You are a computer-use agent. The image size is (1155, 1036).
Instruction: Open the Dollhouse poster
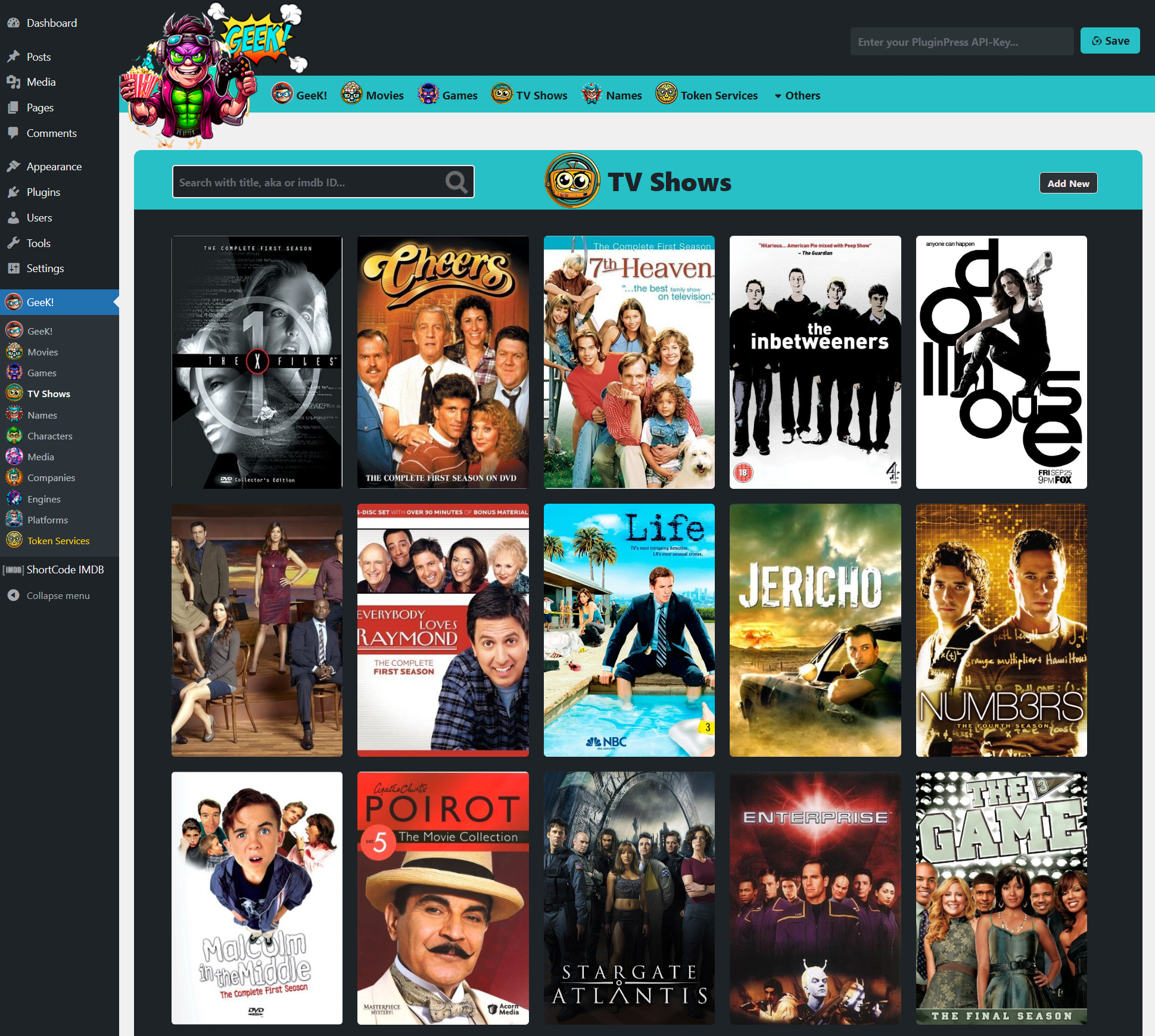pos(1001,362)
